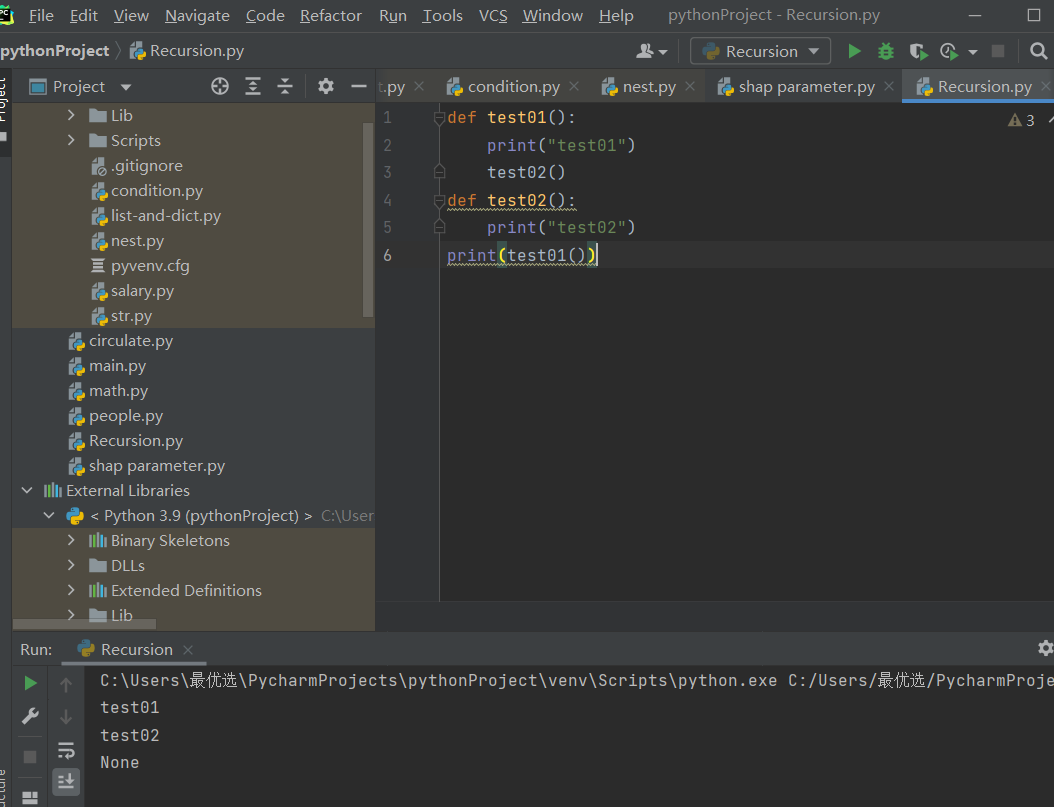Collapse the External Libraries node
This screenshot has width=1054, height=807.
tap(28, 491)
